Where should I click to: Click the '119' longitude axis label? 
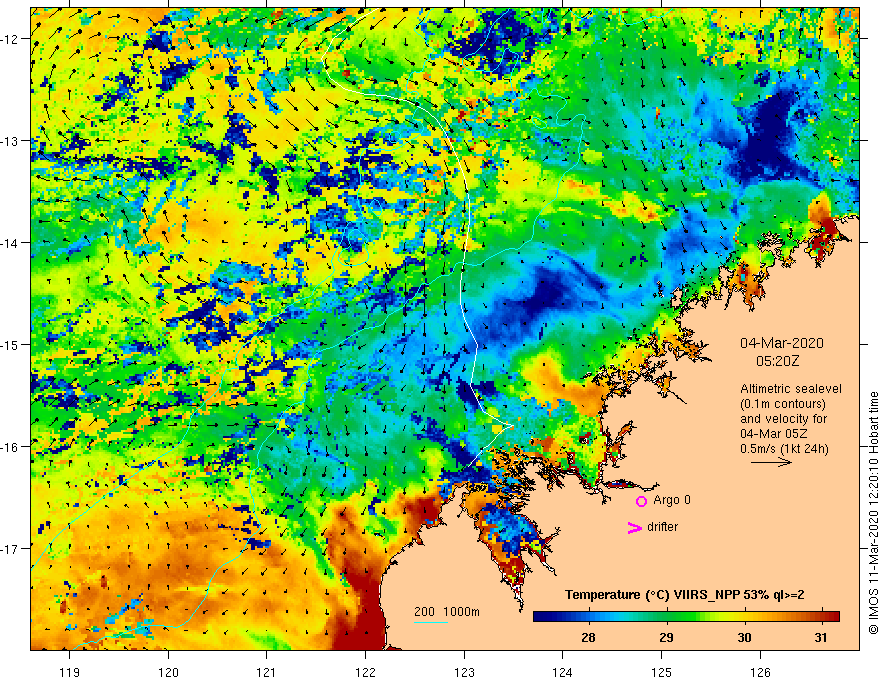(x=70, y=672)
